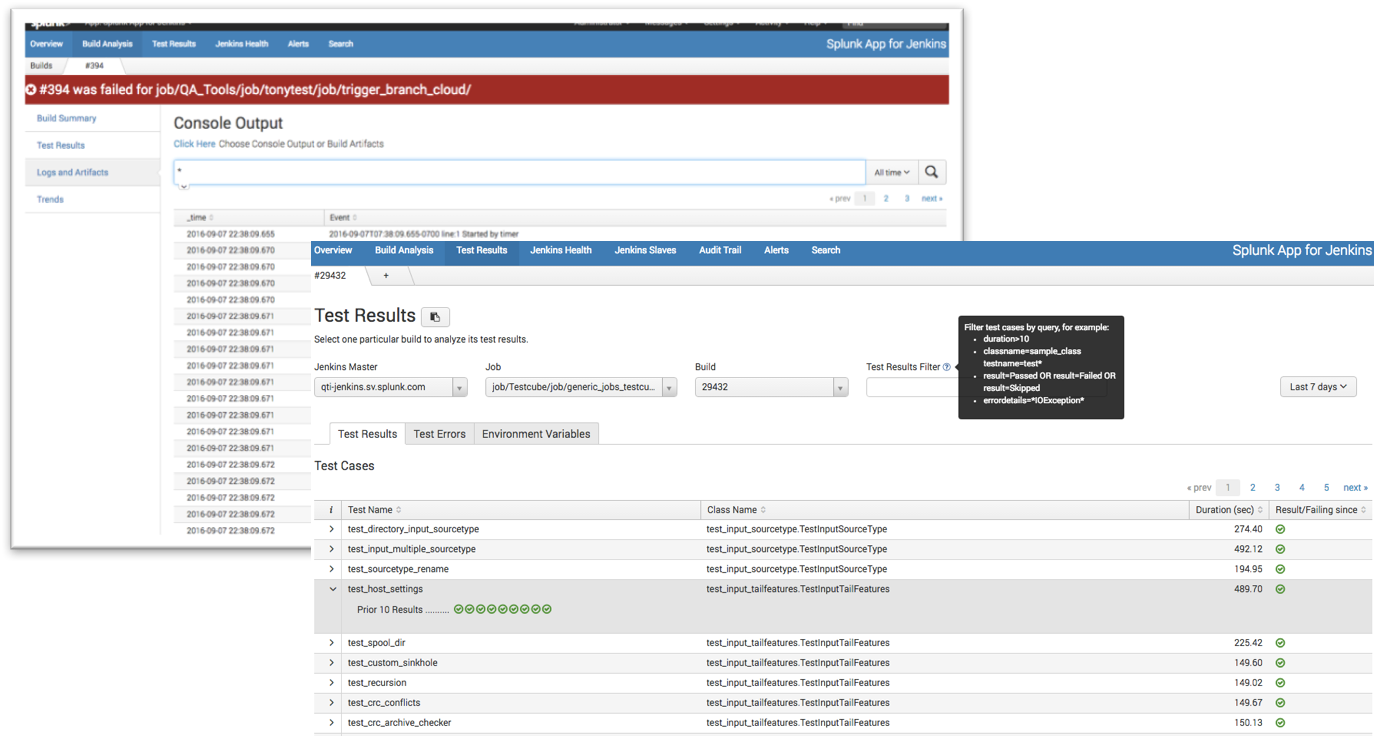This screenshot has width=1374, height=736.
Task: Expand the test_directory_input_sourcetype row
Action: tap(331, 529)
